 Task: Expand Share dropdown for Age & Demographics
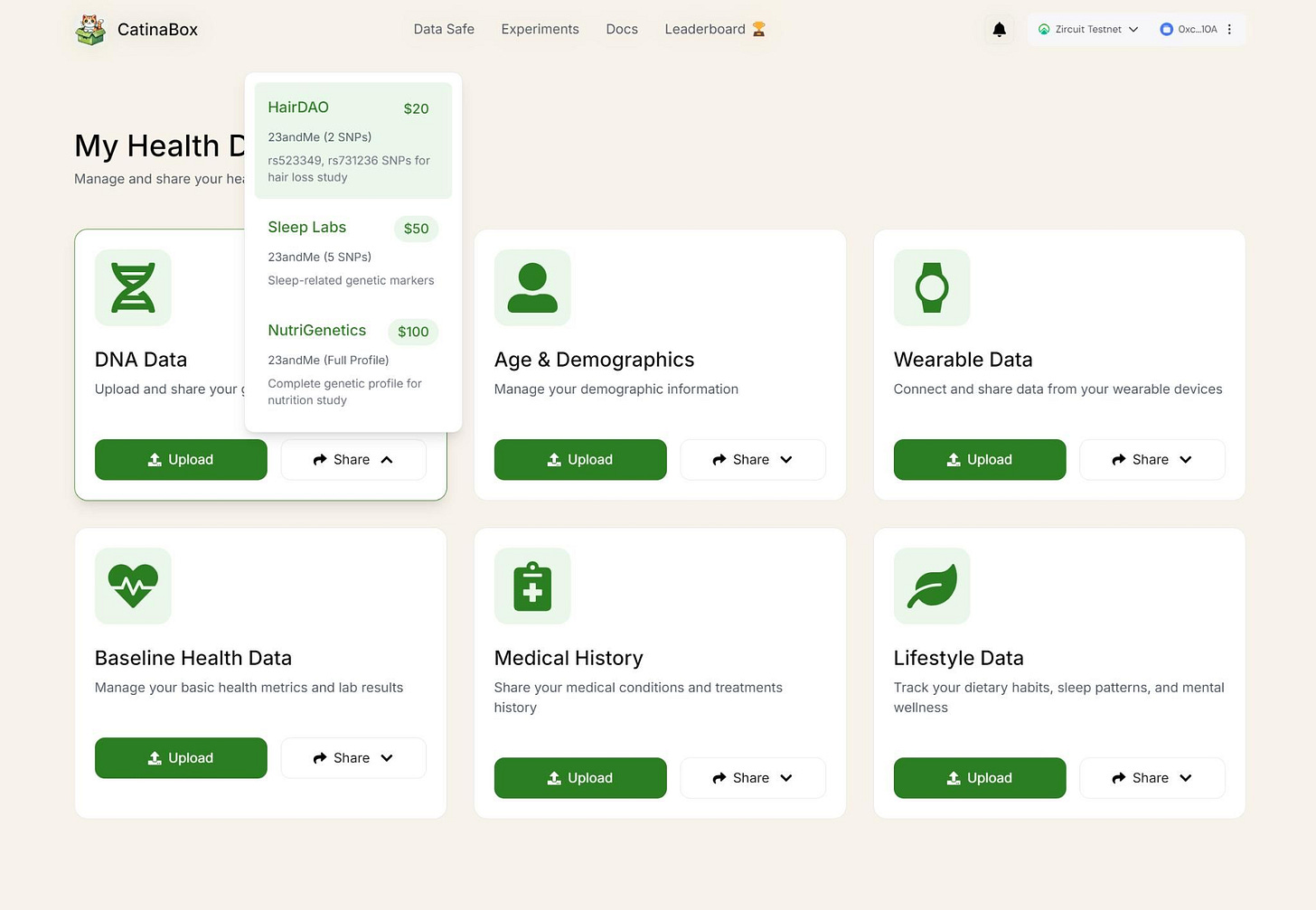click(753, 460)
